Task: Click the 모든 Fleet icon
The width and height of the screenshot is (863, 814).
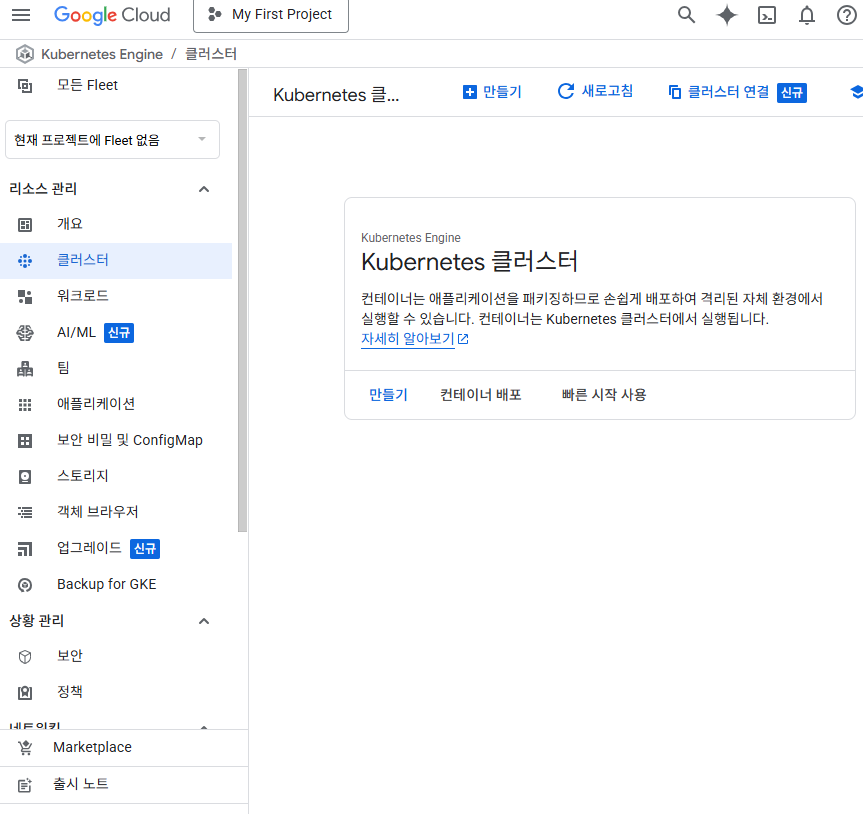Action: point(25,86)
